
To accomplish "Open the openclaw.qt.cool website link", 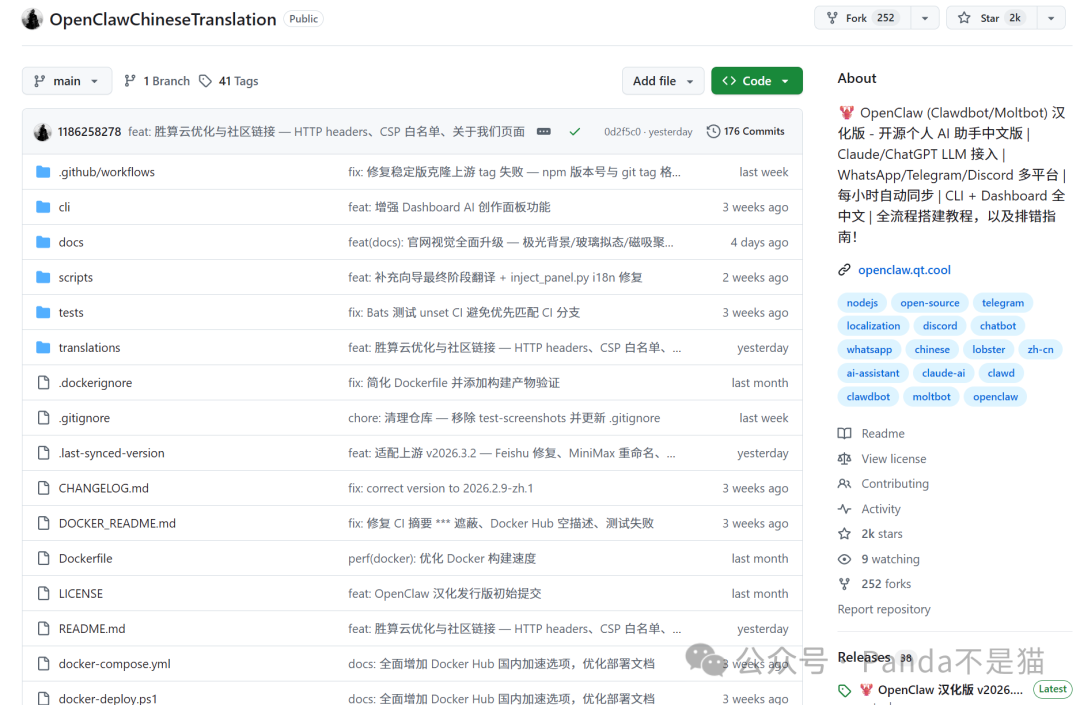I will [904, 270].
